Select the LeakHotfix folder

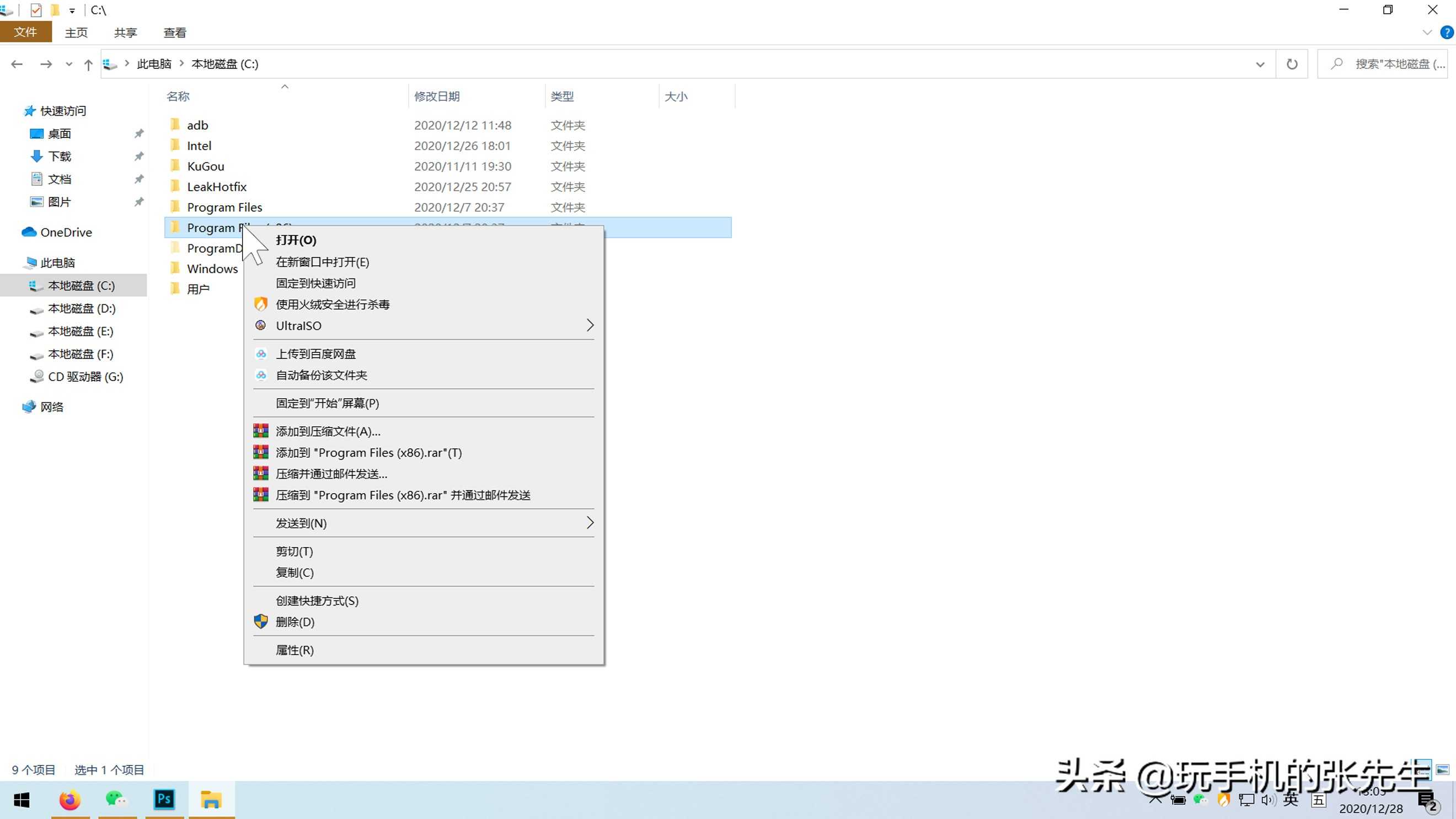[217, 187]
